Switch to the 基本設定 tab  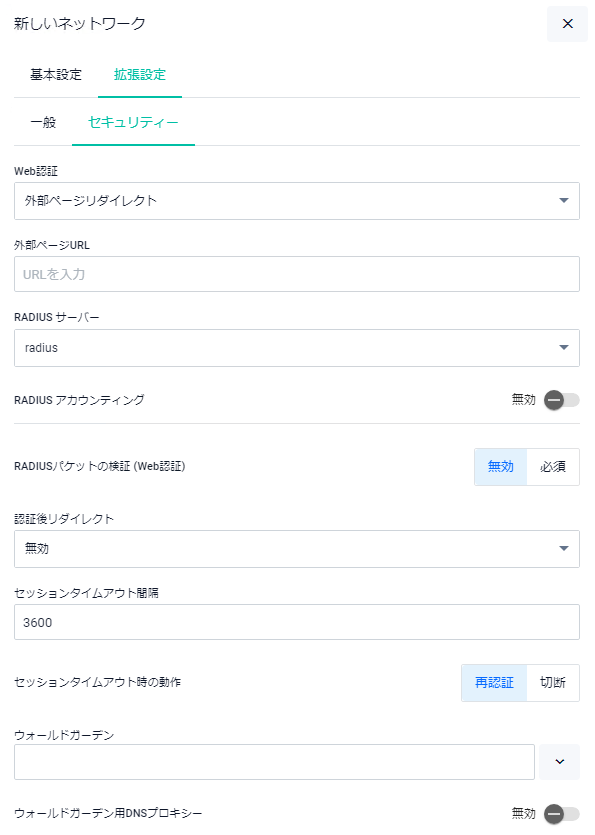[x=56, y=75]
